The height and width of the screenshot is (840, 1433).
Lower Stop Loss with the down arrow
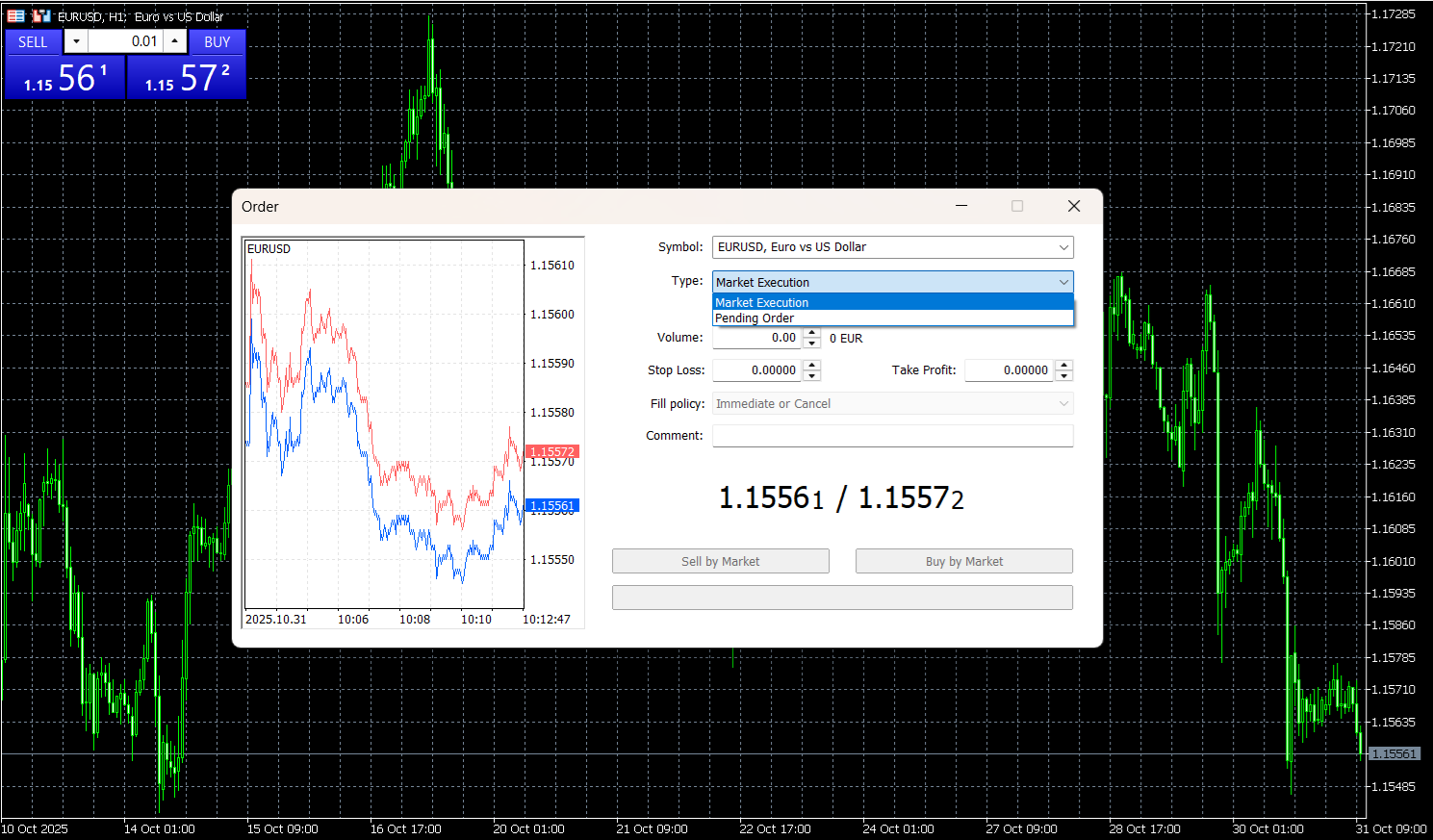811,375
